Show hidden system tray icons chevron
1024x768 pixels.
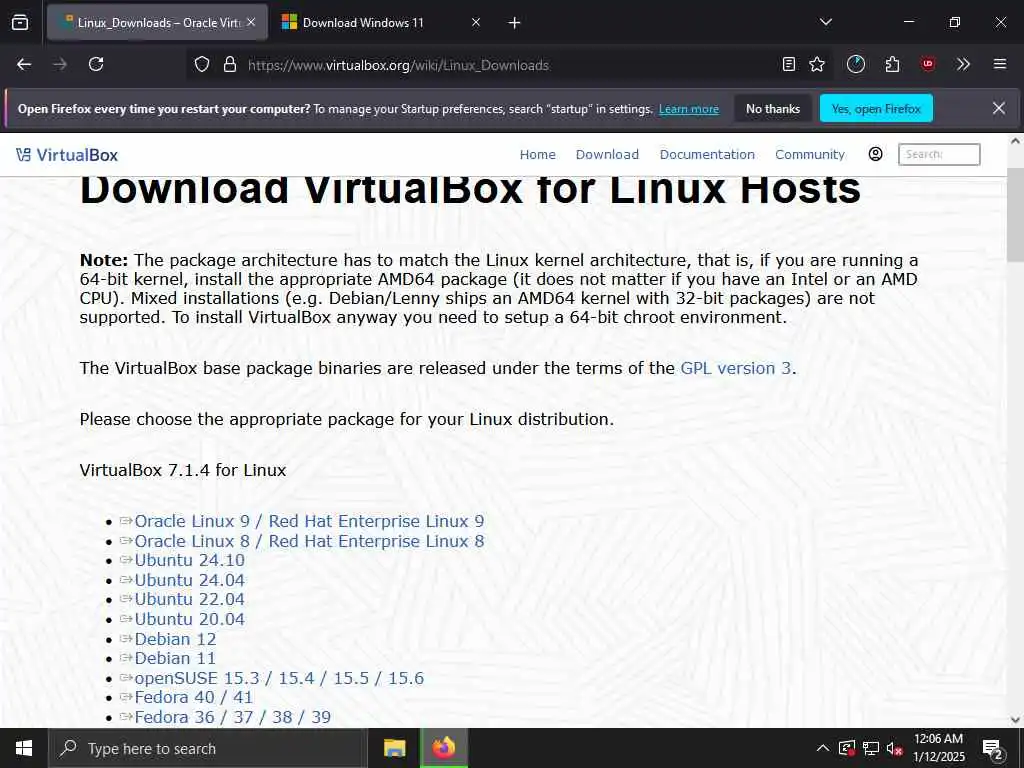point(823,748)
